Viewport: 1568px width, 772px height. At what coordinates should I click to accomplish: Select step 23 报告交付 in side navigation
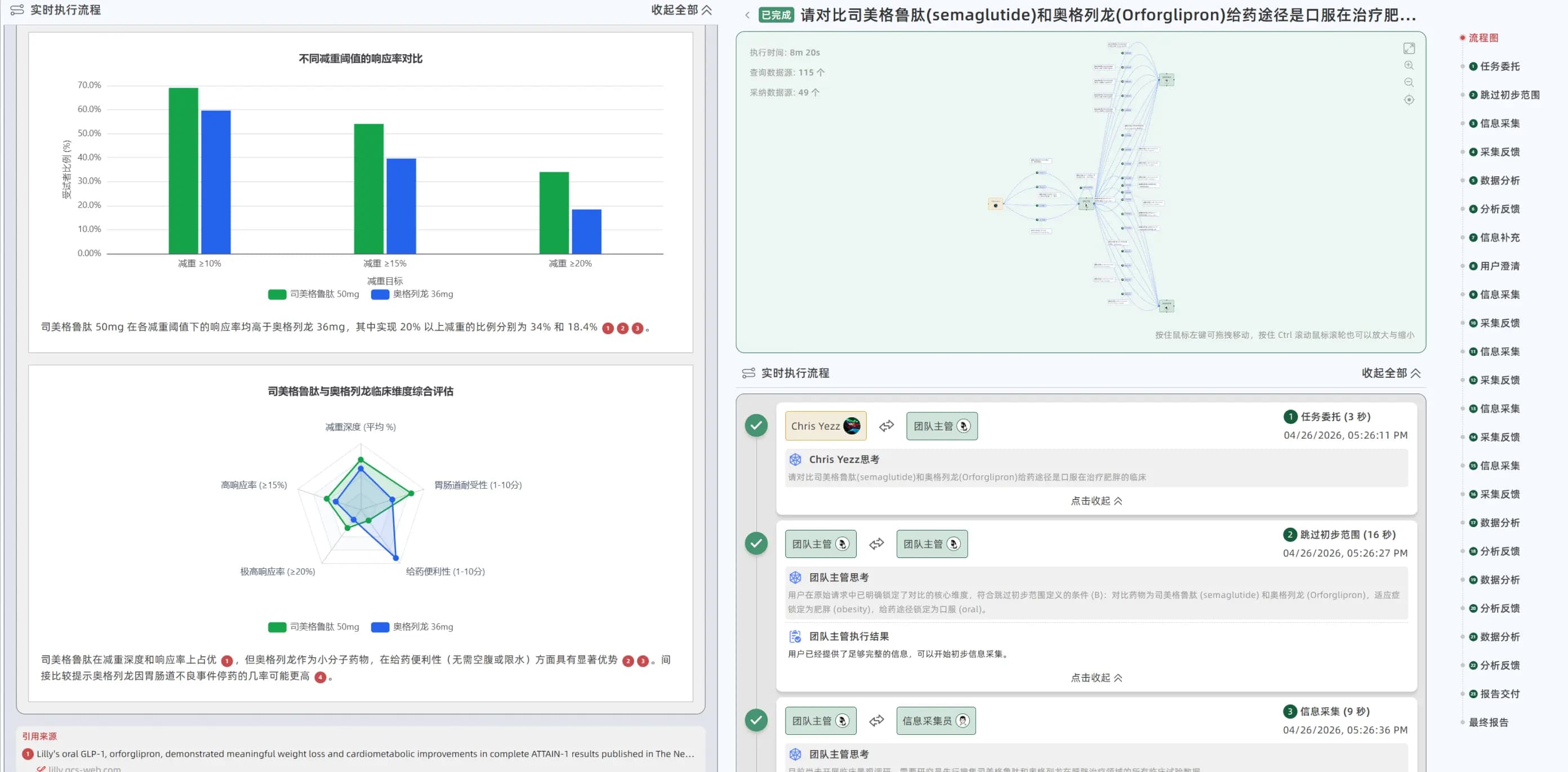[1494, 694]
